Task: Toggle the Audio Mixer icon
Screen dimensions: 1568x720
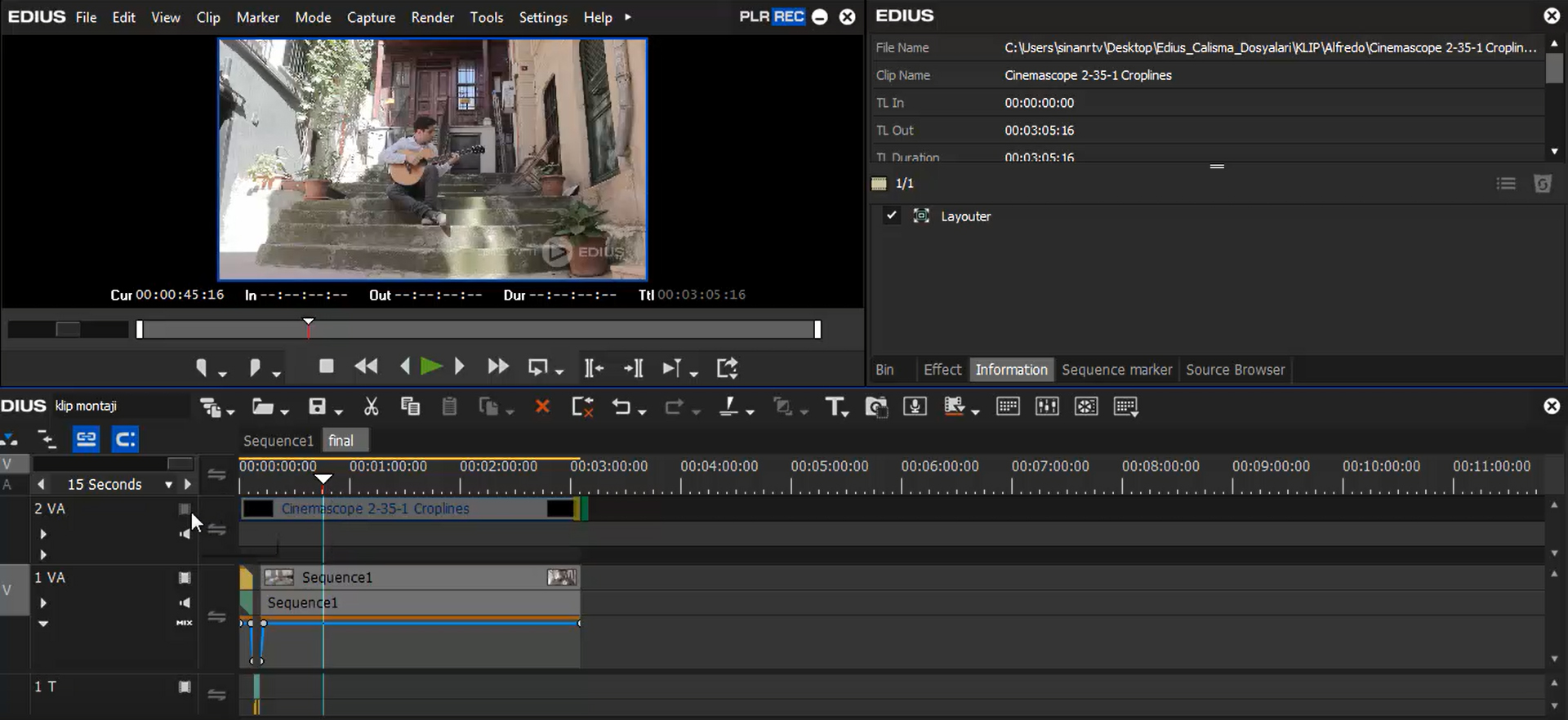Action: coord(1047,406)
